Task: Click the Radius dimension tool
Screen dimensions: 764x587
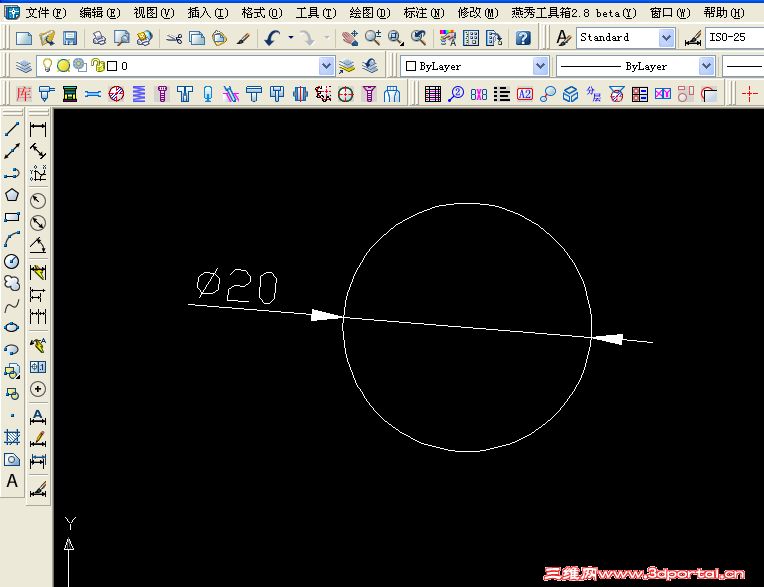Action: [x=38, y=201]
